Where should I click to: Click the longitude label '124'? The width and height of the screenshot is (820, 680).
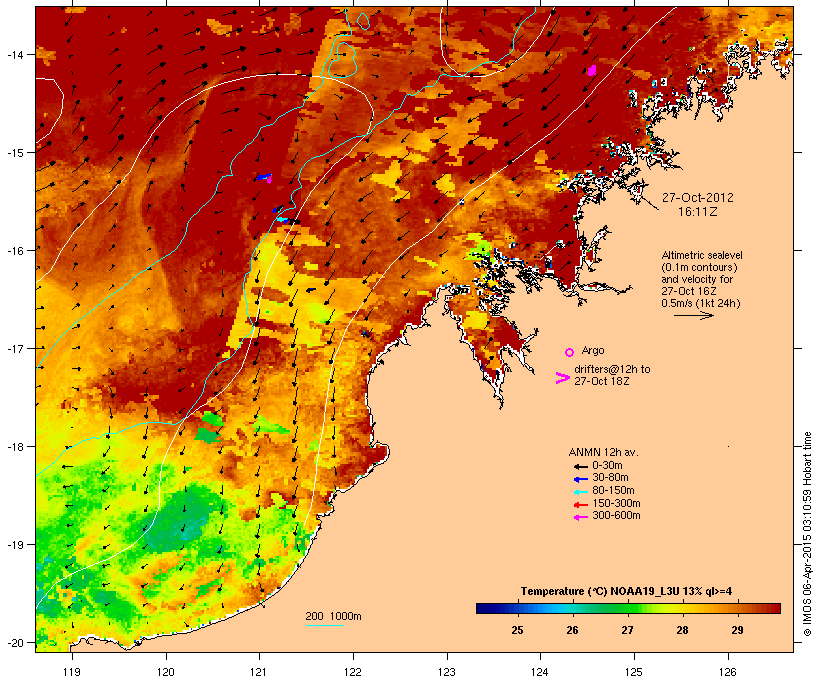(540, 672)
